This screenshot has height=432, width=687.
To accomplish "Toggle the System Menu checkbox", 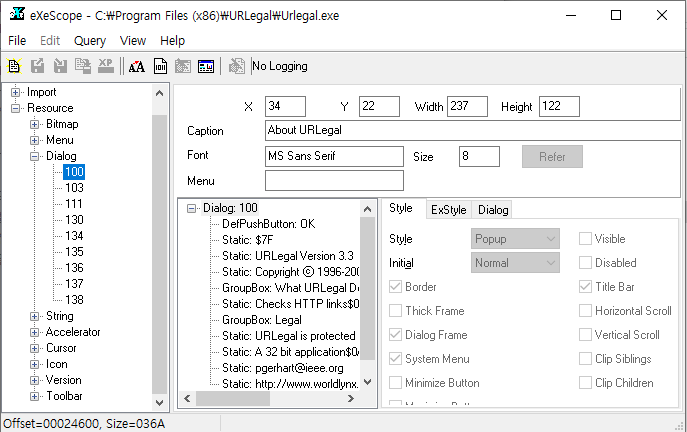I will pos(395,359).
